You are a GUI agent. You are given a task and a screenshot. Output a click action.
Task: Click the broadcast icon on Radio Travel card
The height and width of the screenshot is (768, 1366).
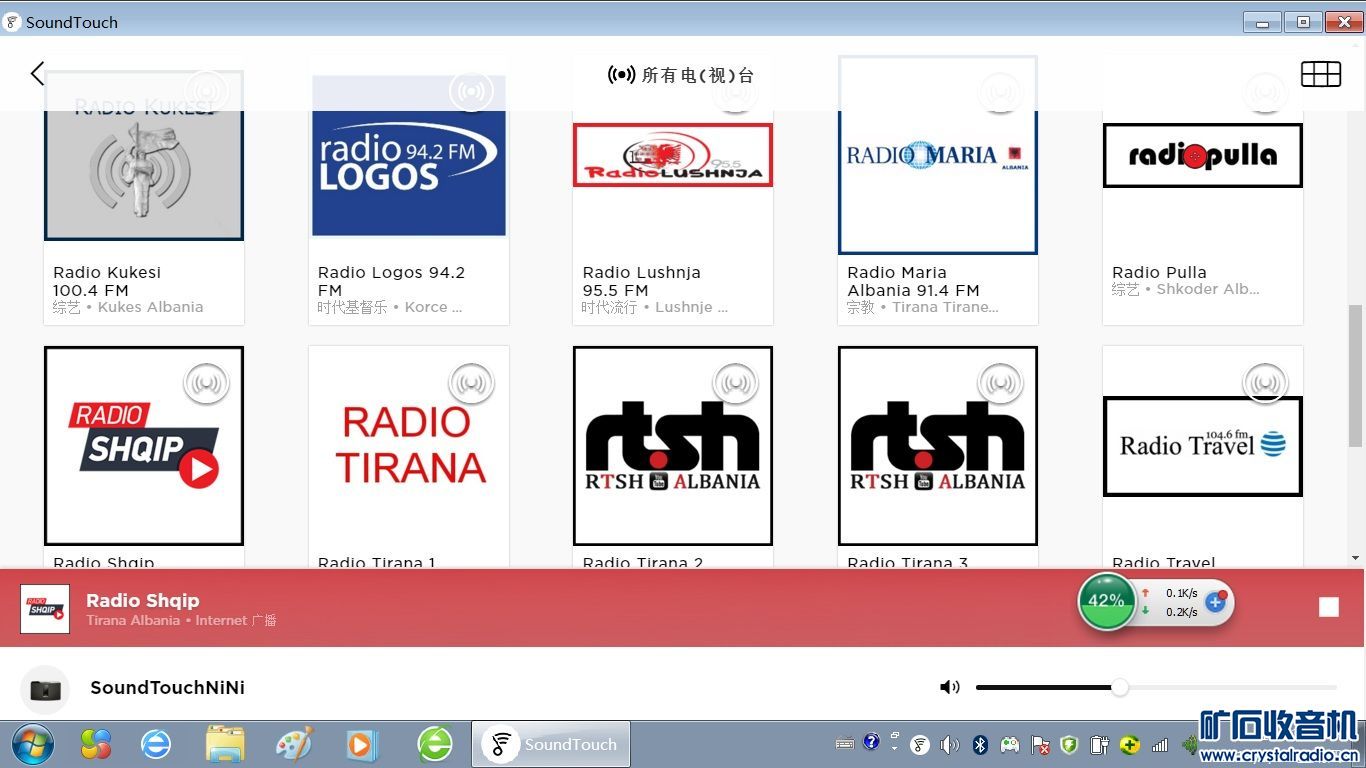(x=1265, y=382)
